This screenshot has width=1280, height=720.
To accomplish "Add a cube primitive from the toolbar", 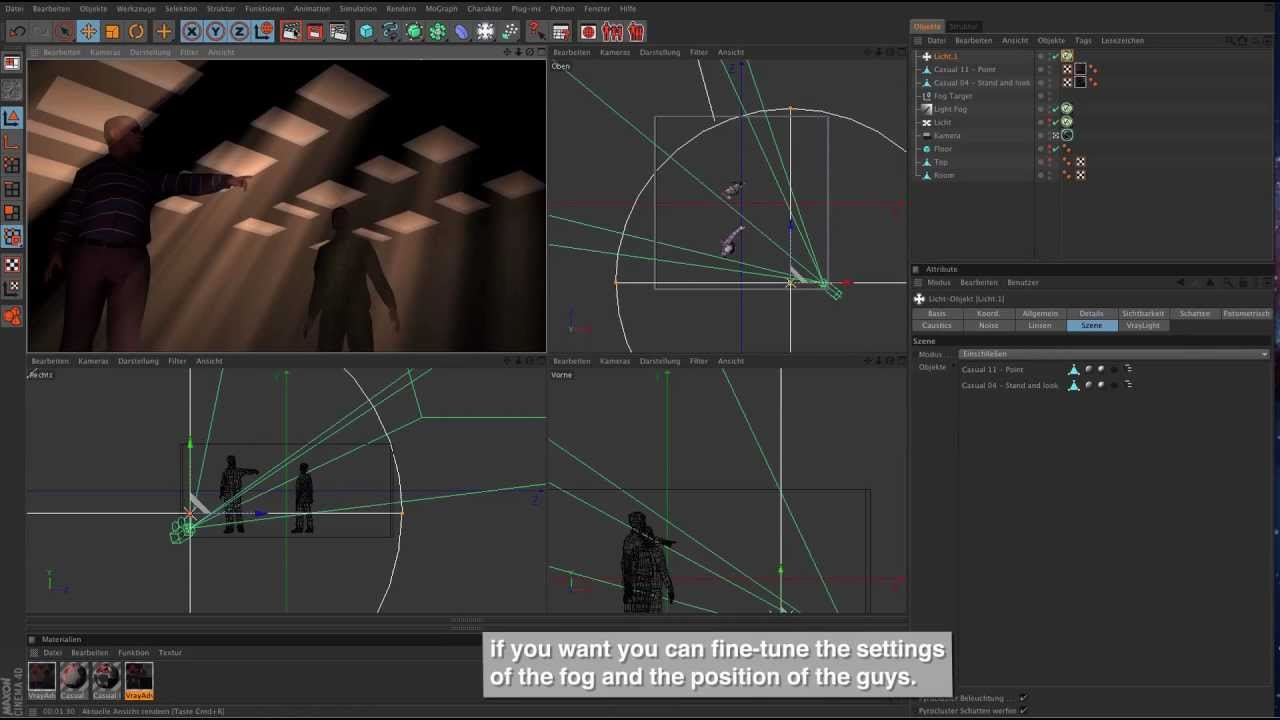I will click(366, 32).
